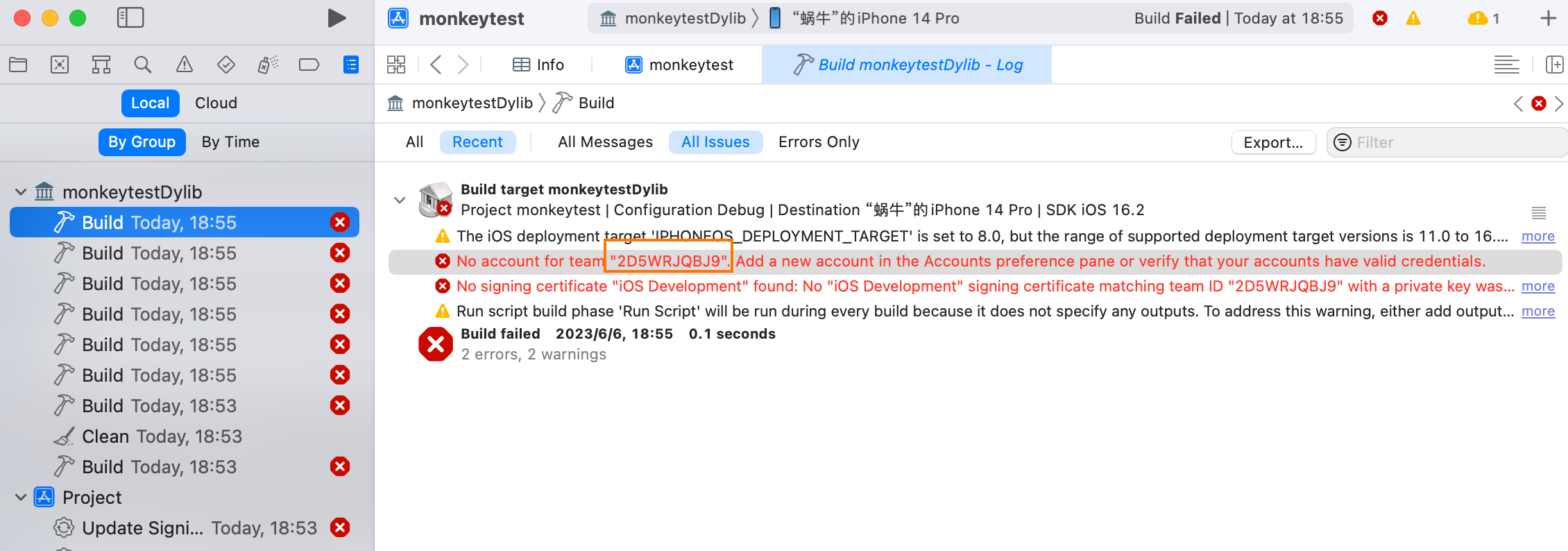
Task: Show the Issue navigator warning icon
Action: click(x=185, y=65)
